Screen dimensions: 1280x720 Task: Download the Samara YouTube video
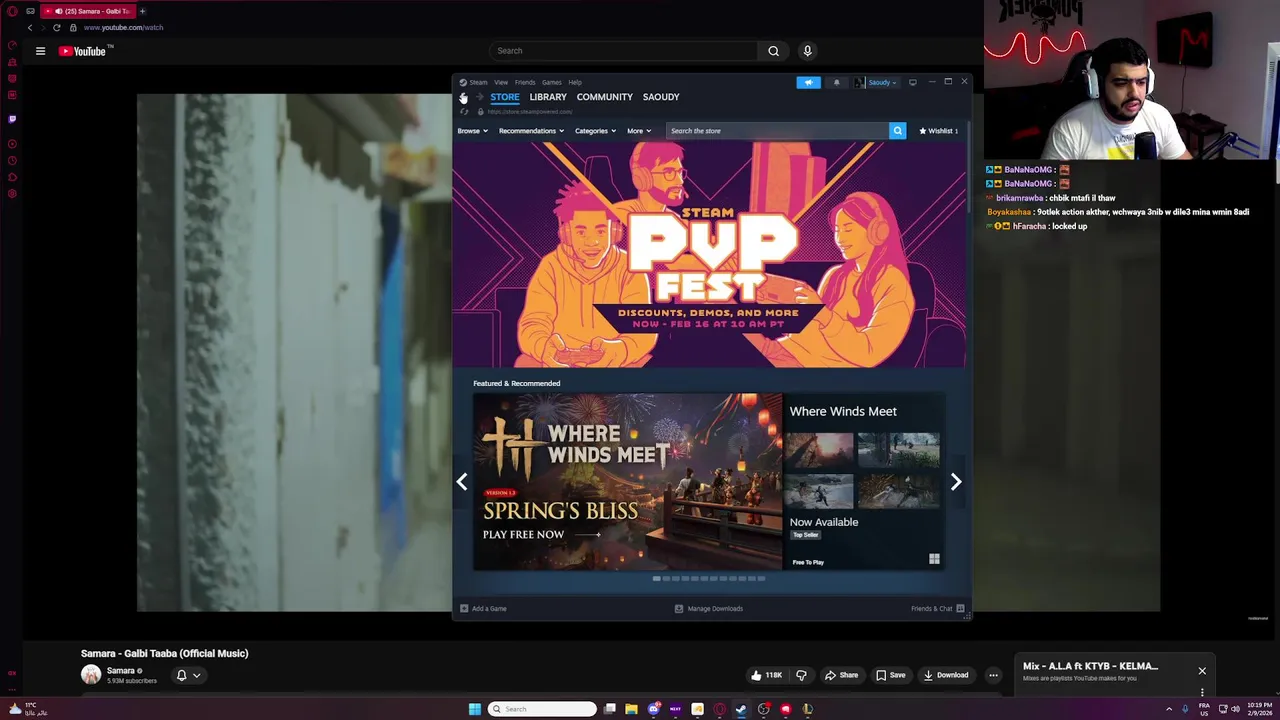(x=946, y=675)
